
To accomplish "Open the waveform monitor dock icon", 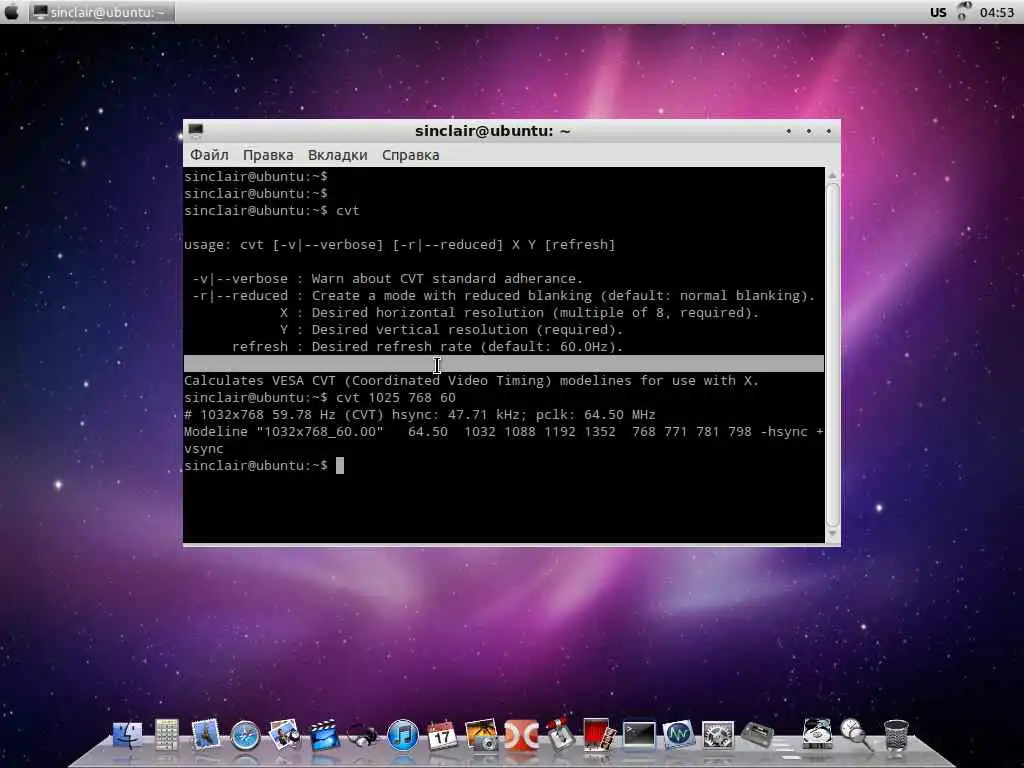I will click(678, 735).
